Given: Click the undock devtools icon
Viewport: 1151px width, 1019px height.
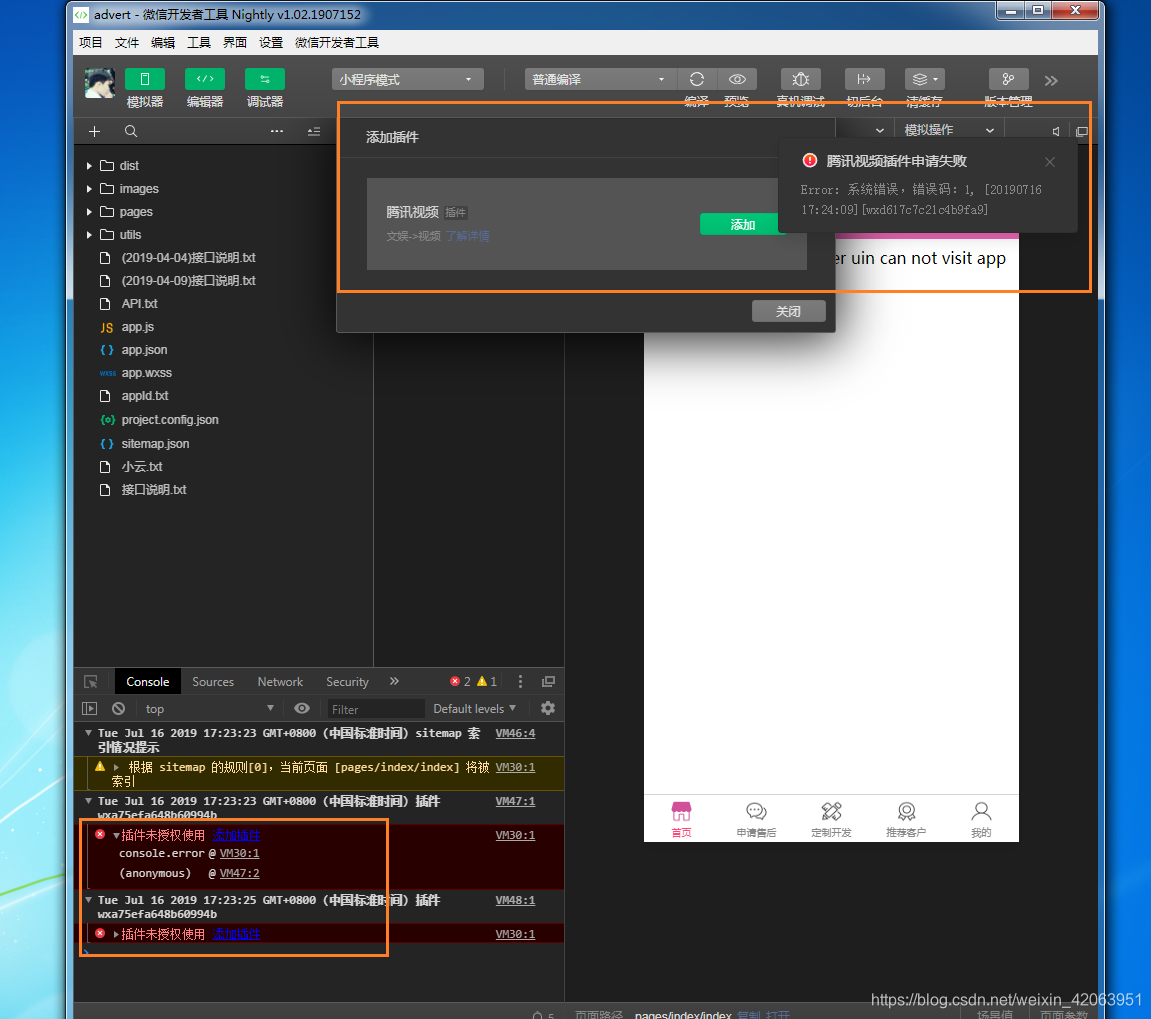Looking at the screenshot, I should (x=548, y=681).
